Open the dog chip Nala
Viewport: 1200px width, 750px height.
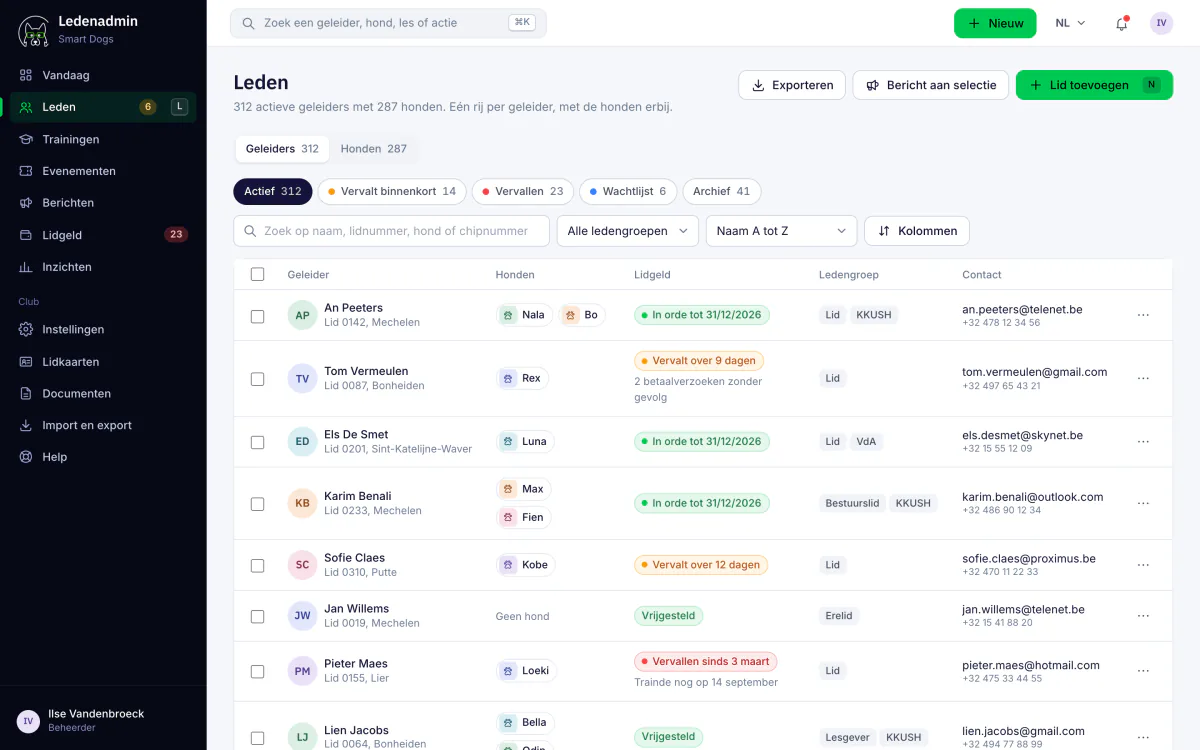pyautogui.click(x=524, y=315)
